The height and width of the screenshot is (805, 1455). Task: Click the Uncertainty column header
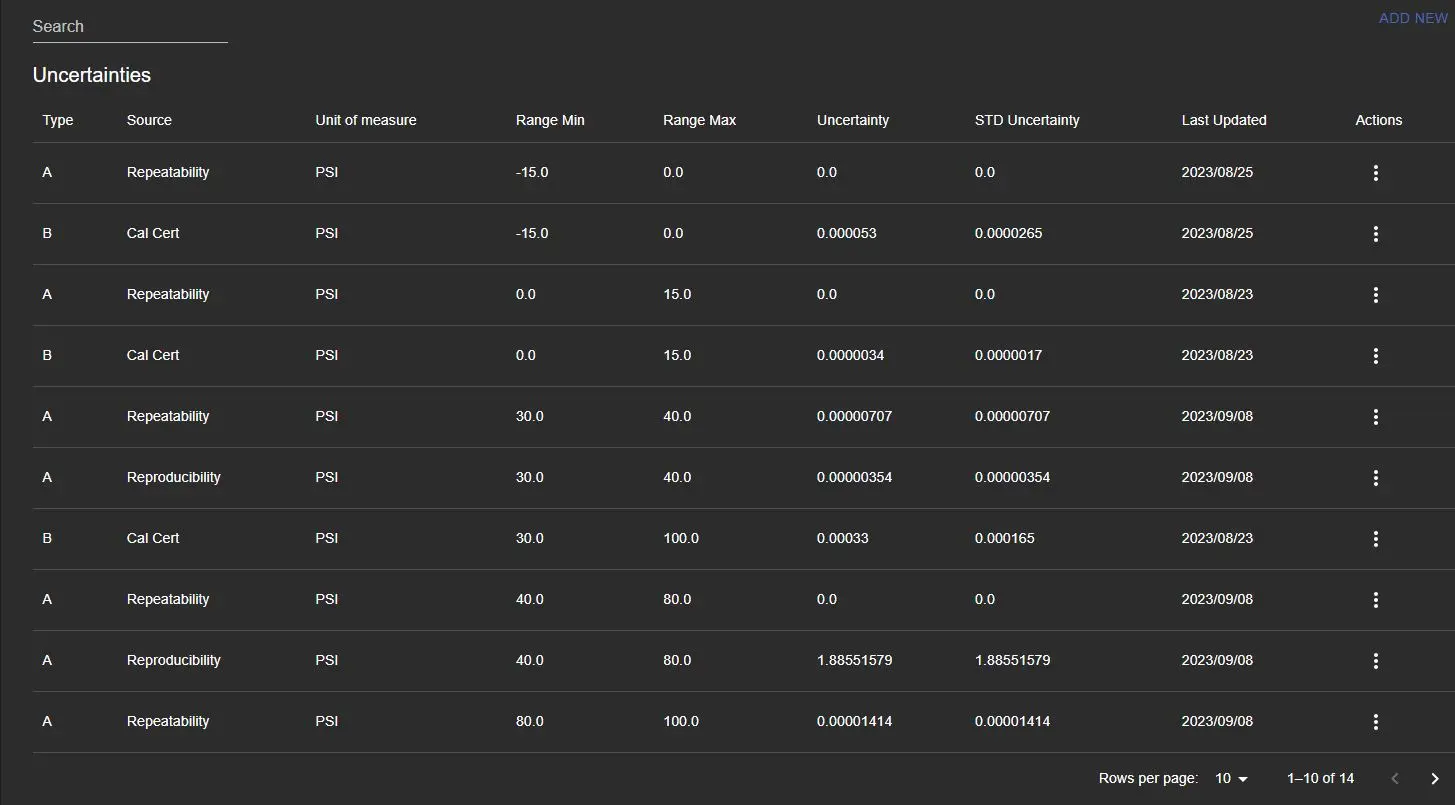(853, 120)
